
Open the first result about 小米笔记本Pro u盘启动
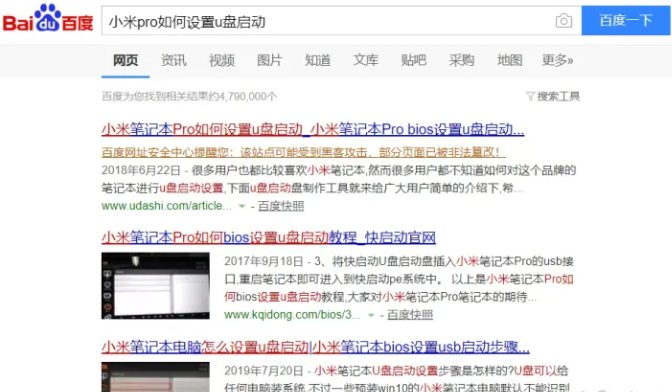point(313,129)
